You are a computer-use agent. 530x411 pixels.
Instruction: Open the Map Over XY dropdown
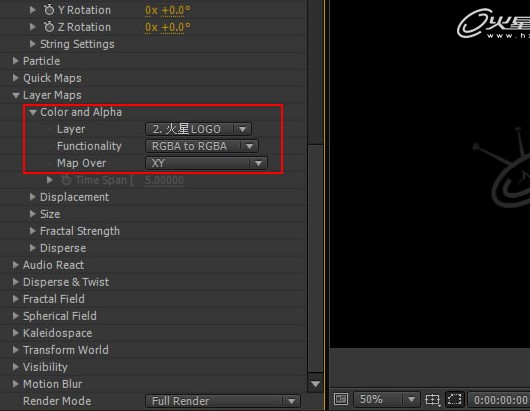coord(206,163)
